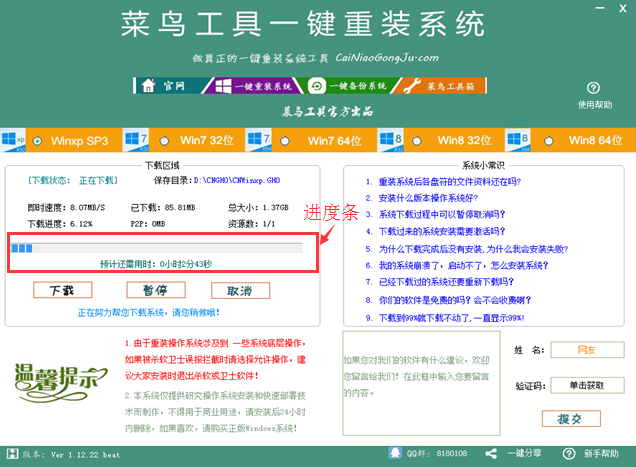Click the CaiNiaoGongJu.com website text

[x=387, y=58]
